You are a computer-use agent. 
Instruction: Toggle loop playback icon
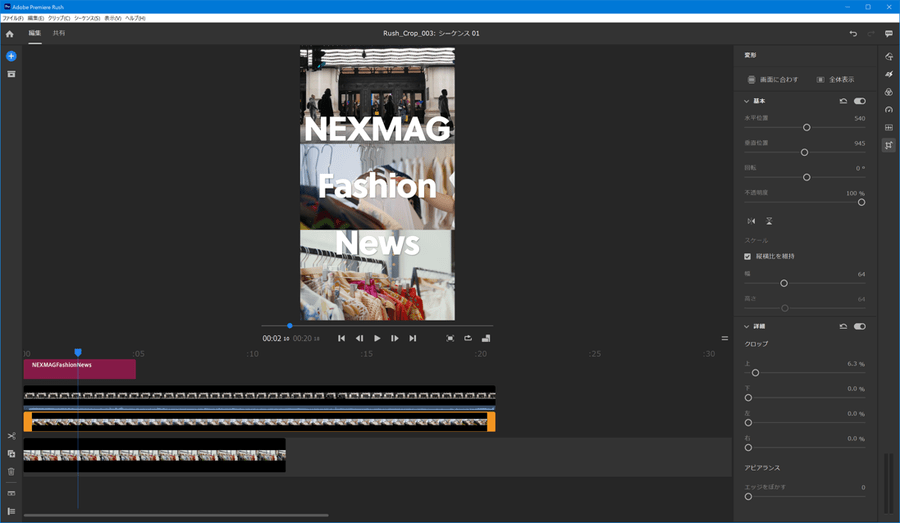[x=468, y=339]
